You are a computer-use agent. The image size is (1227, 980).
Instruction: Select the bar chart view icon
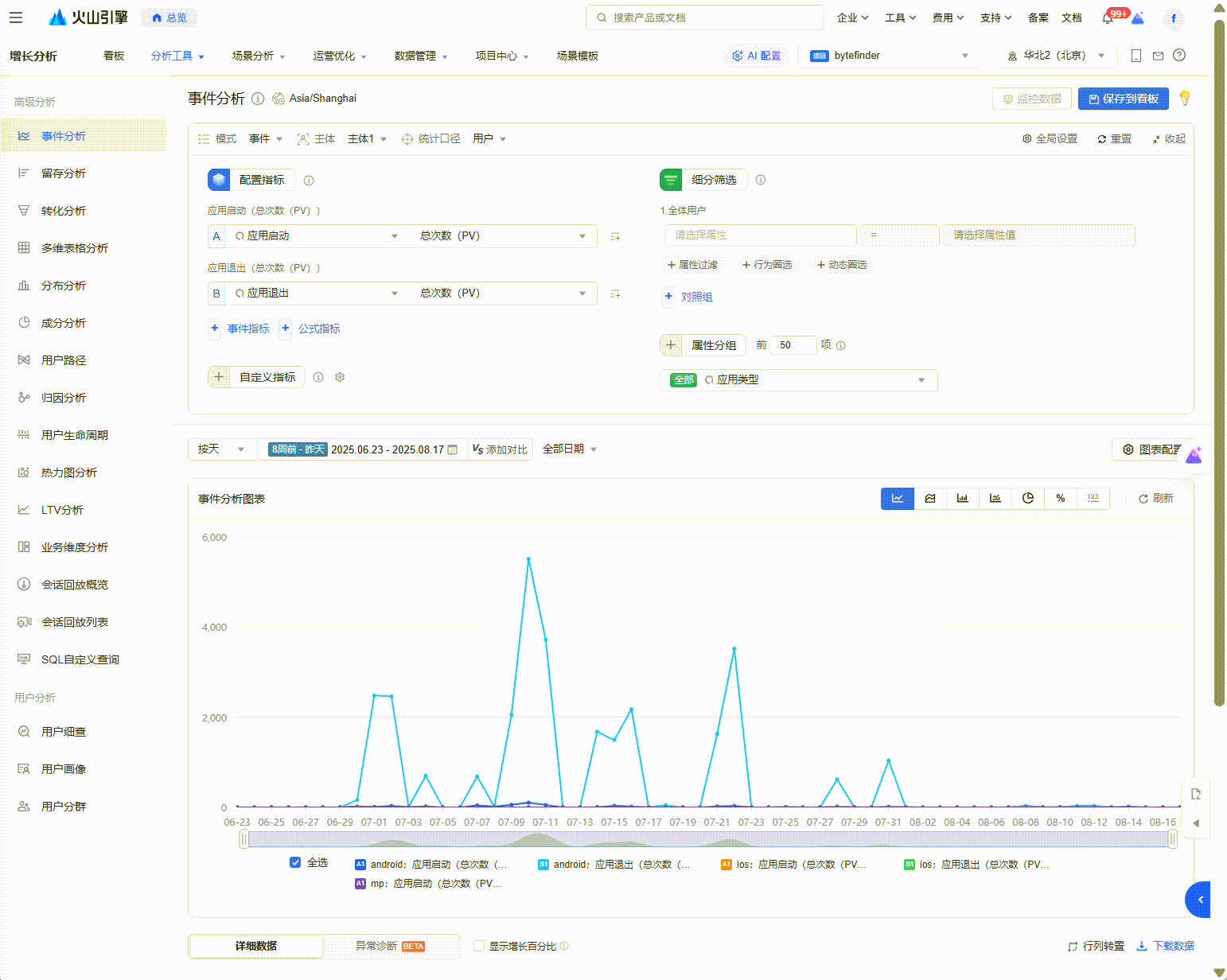(x=962, y=498)
